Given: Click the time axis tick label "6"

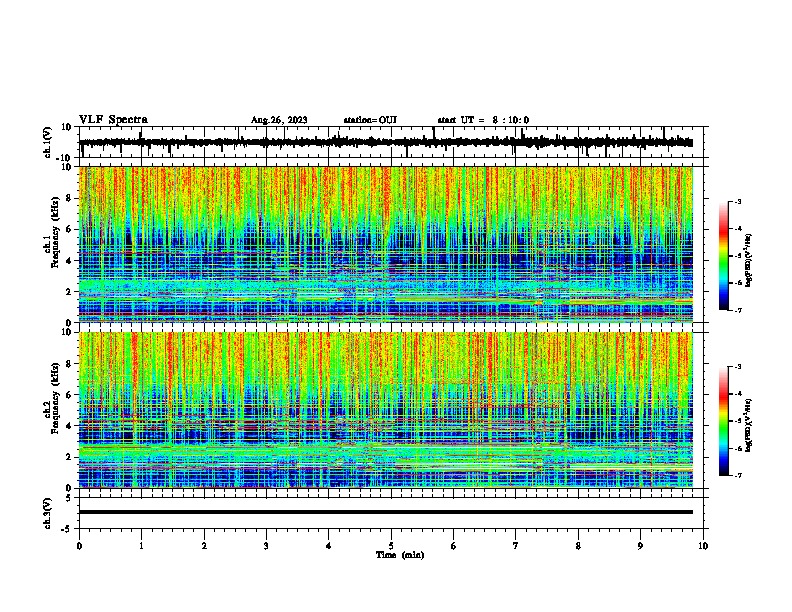Looking at the screenshot, I should (454, 546).
